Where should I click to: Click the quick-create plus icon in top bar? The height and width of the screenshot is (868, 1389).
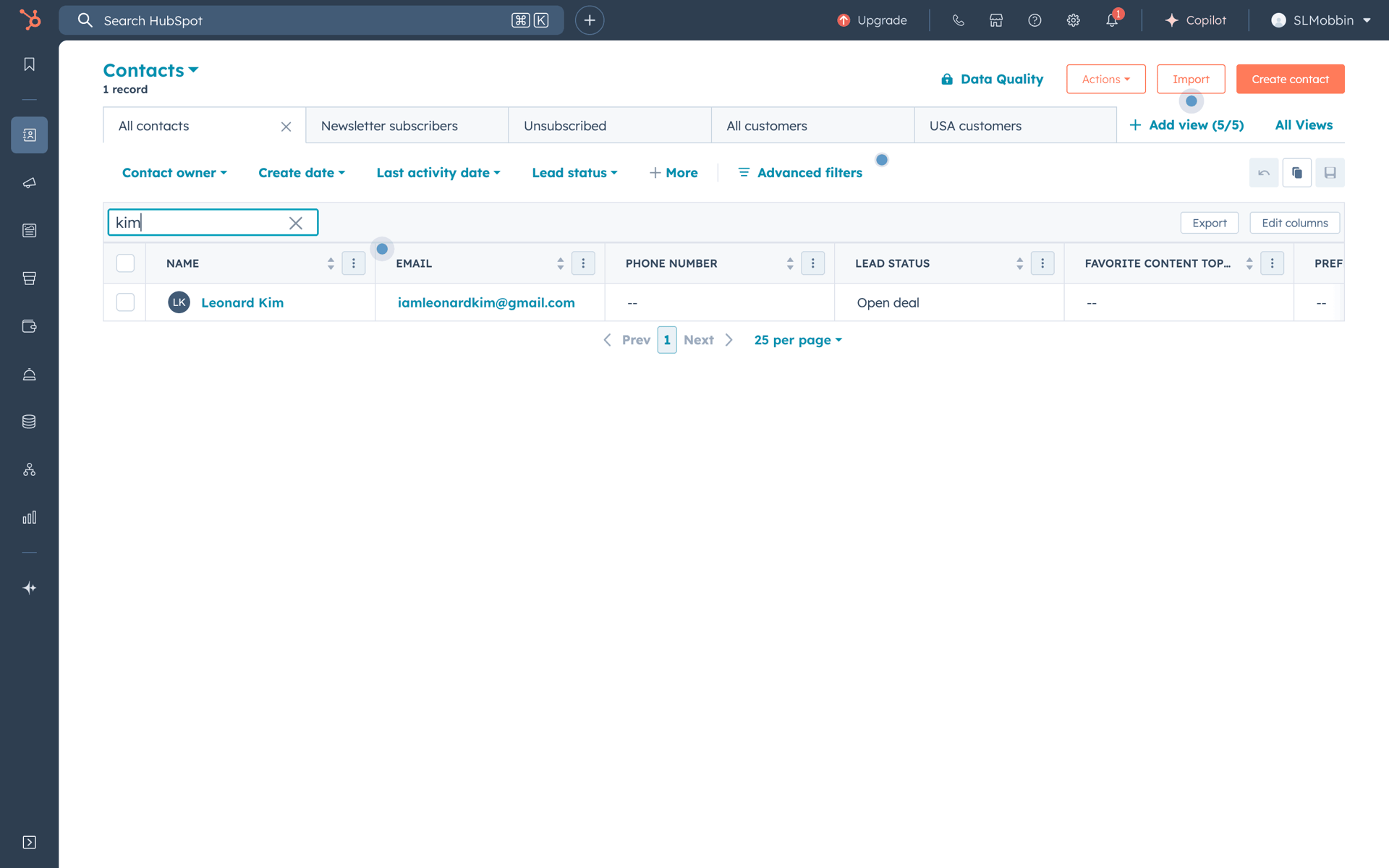point(590,20)
